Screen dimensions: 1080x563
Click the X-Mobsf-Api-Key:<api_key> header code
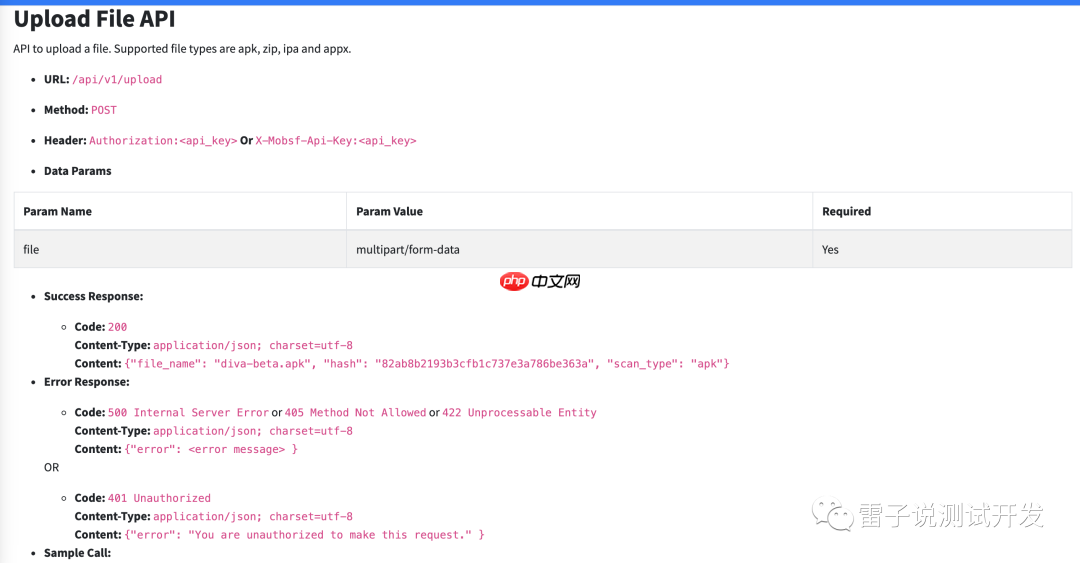[336, 141]
